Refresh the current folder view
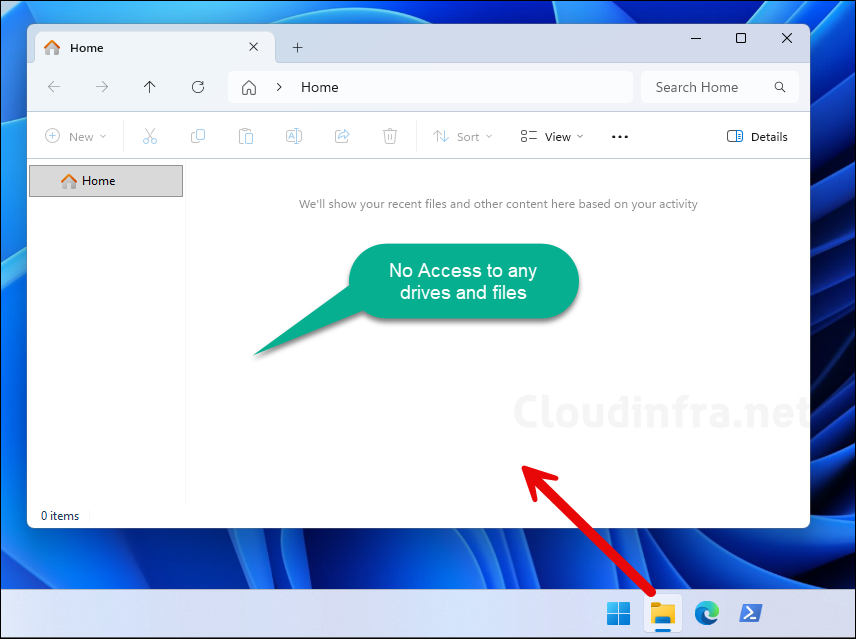 pyautogui.click(x=198, y=87)
